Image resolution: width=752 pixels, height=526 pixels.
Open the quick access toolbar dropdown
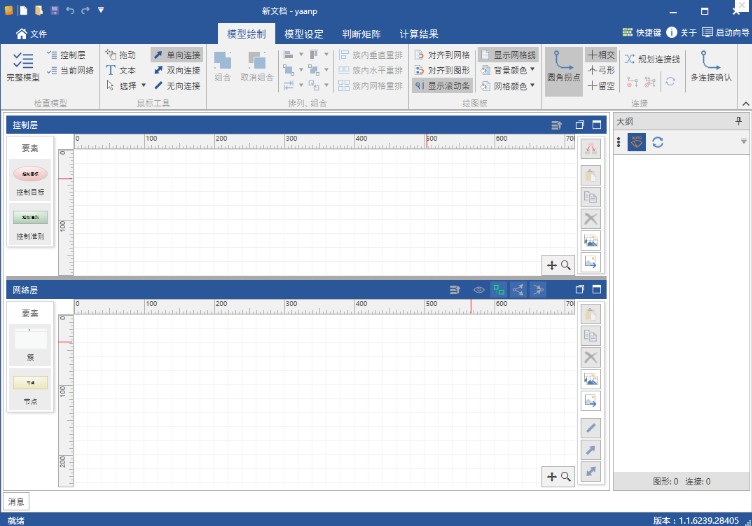pyautogui.click(x=101, y=10)
